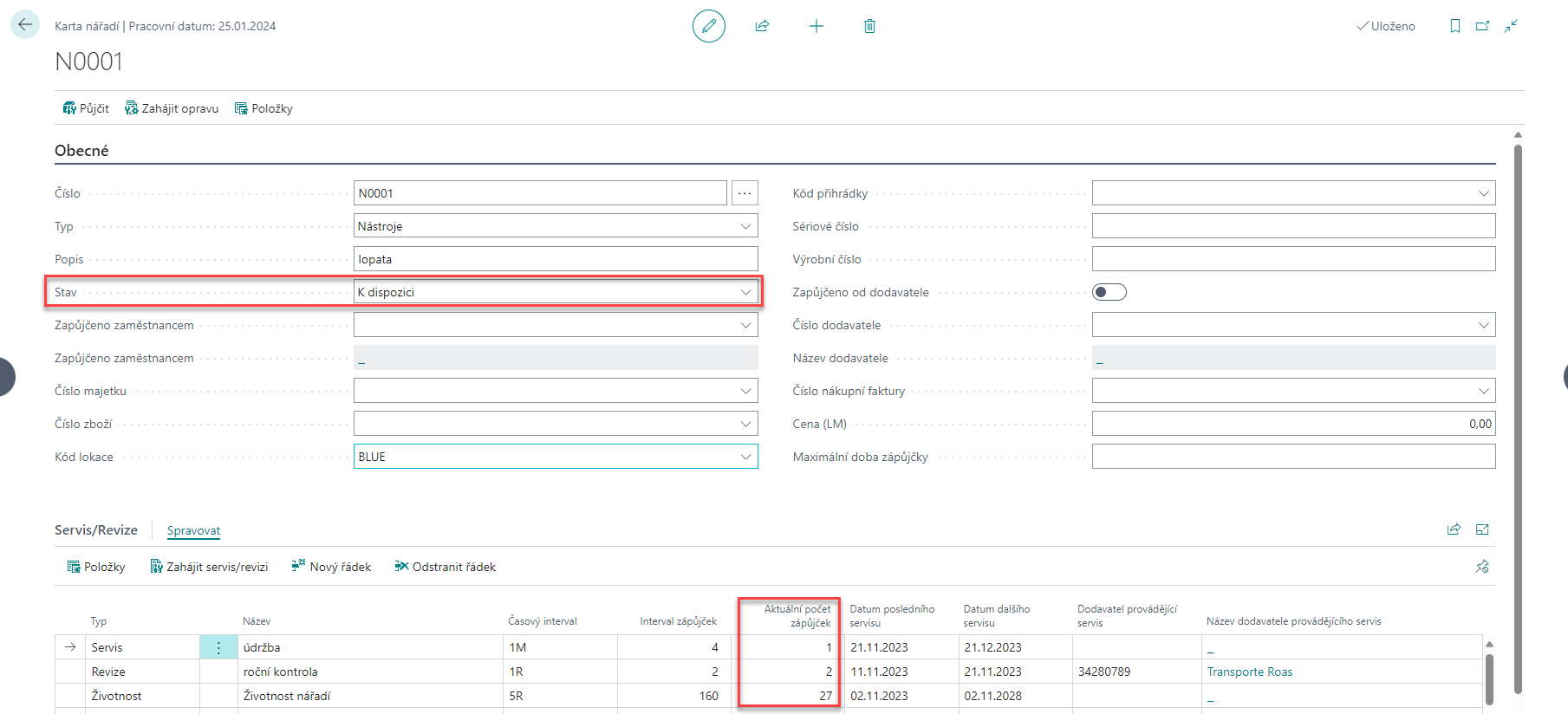Click the share icon in header

762,26
